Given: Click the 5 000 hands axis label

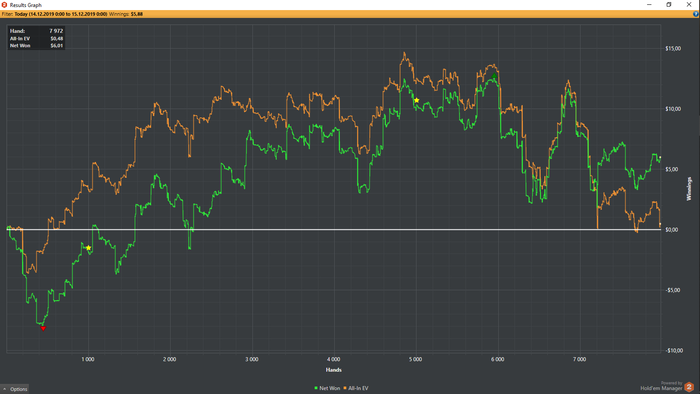Looking at the screenshot, I should coord(416,359).
